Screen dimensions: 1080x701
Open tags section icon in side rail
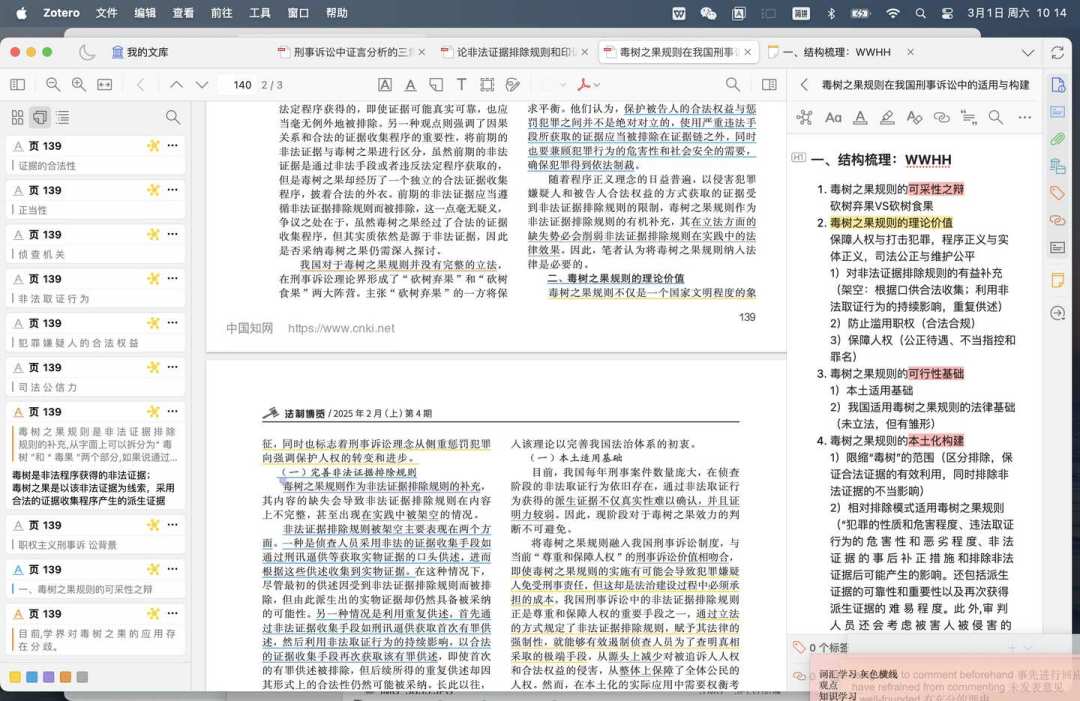[1058, 193]
